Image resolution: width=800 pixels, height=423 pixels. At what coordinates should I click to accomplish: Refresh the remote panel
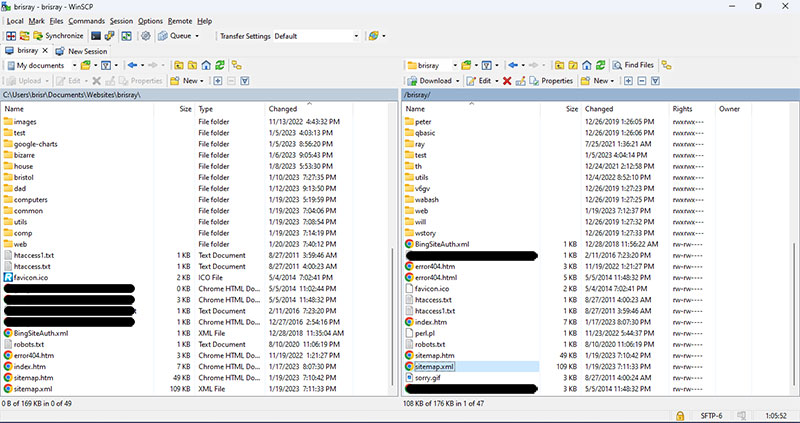pyautogui.click(x=601, y=65)
